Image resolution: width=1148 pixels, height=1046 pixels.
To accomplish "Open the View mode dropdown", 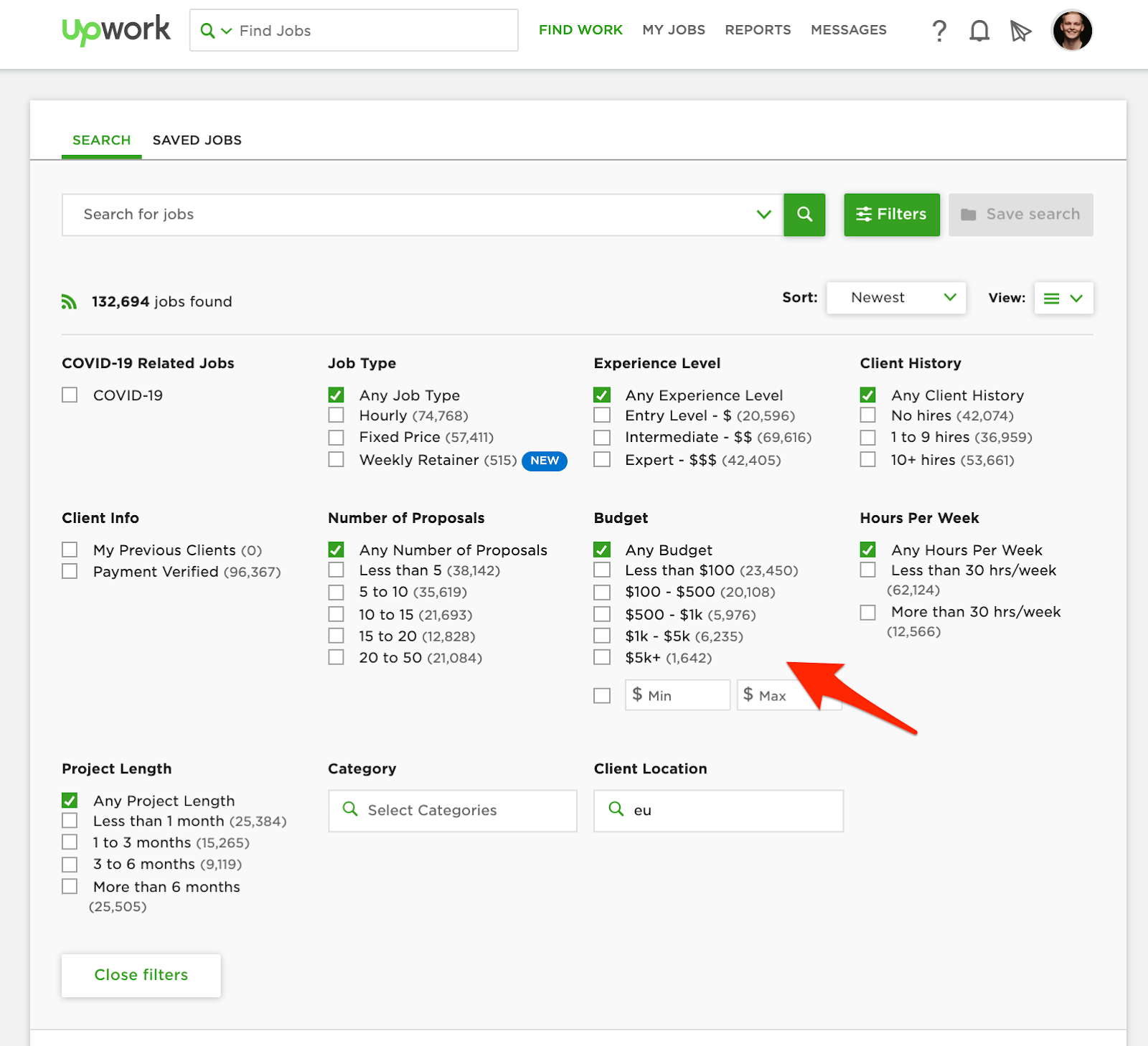I will click(1063, 298).
